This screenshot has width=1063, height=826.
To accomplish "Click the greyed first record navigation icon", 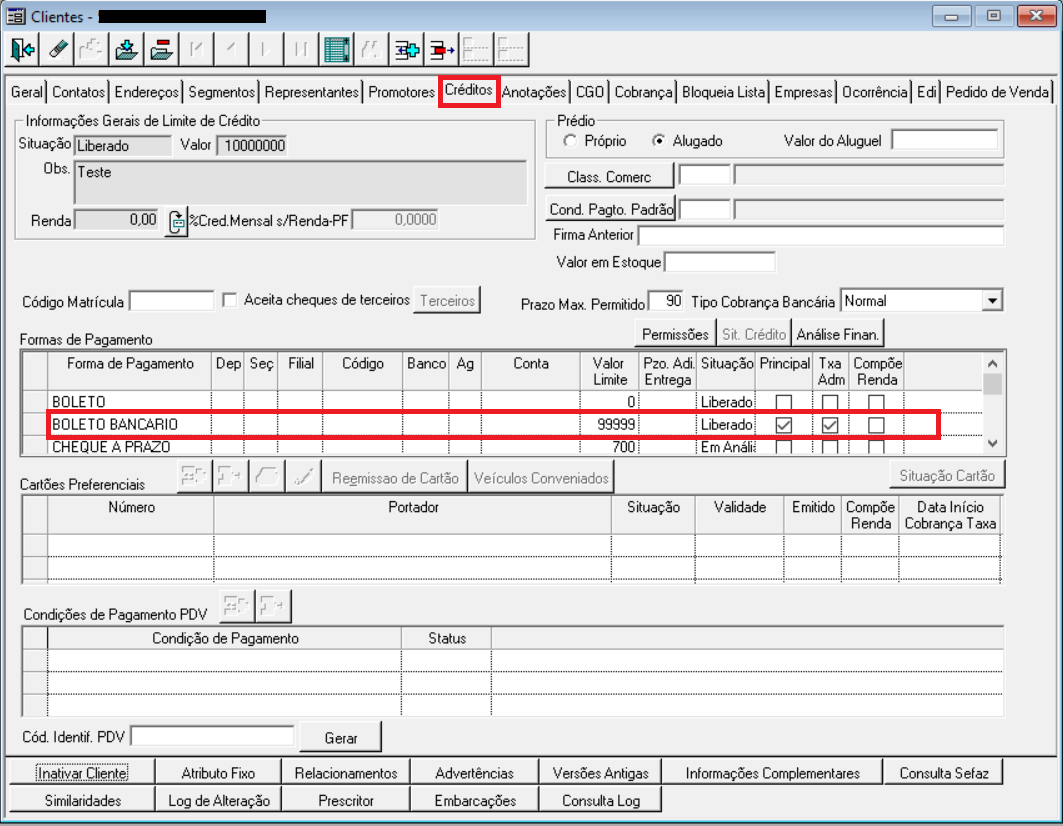I will coord(197,50).
